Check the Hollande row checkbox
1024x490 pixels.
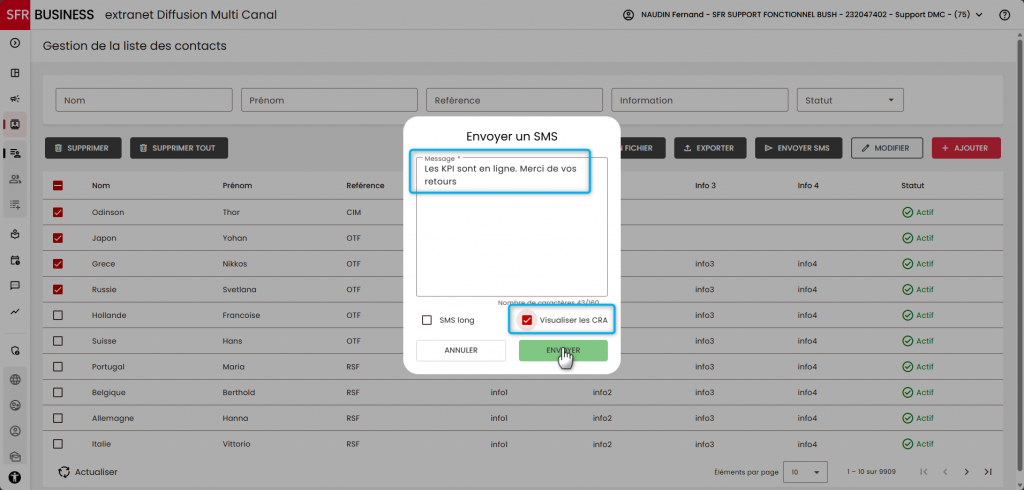point(58,316)
